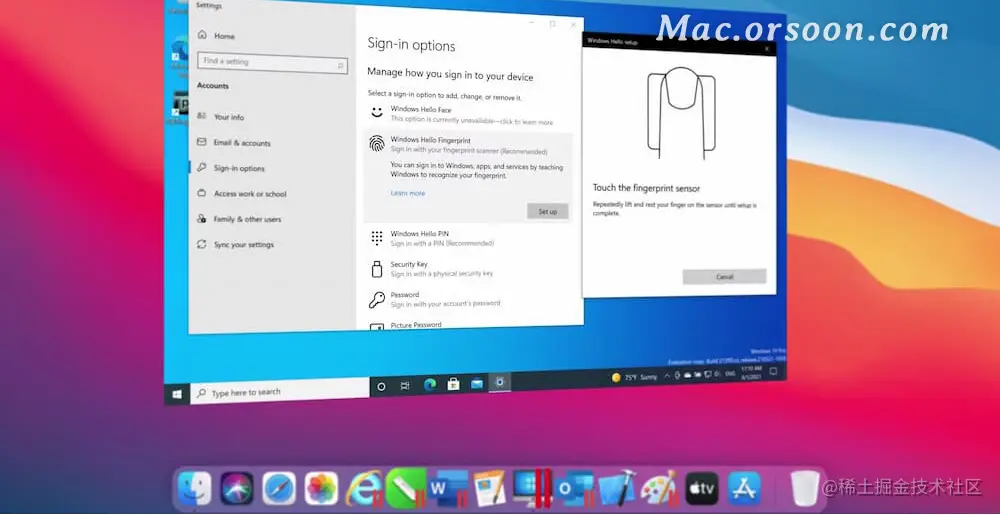
Task: Open Safari in the dock
Action: 279,489
